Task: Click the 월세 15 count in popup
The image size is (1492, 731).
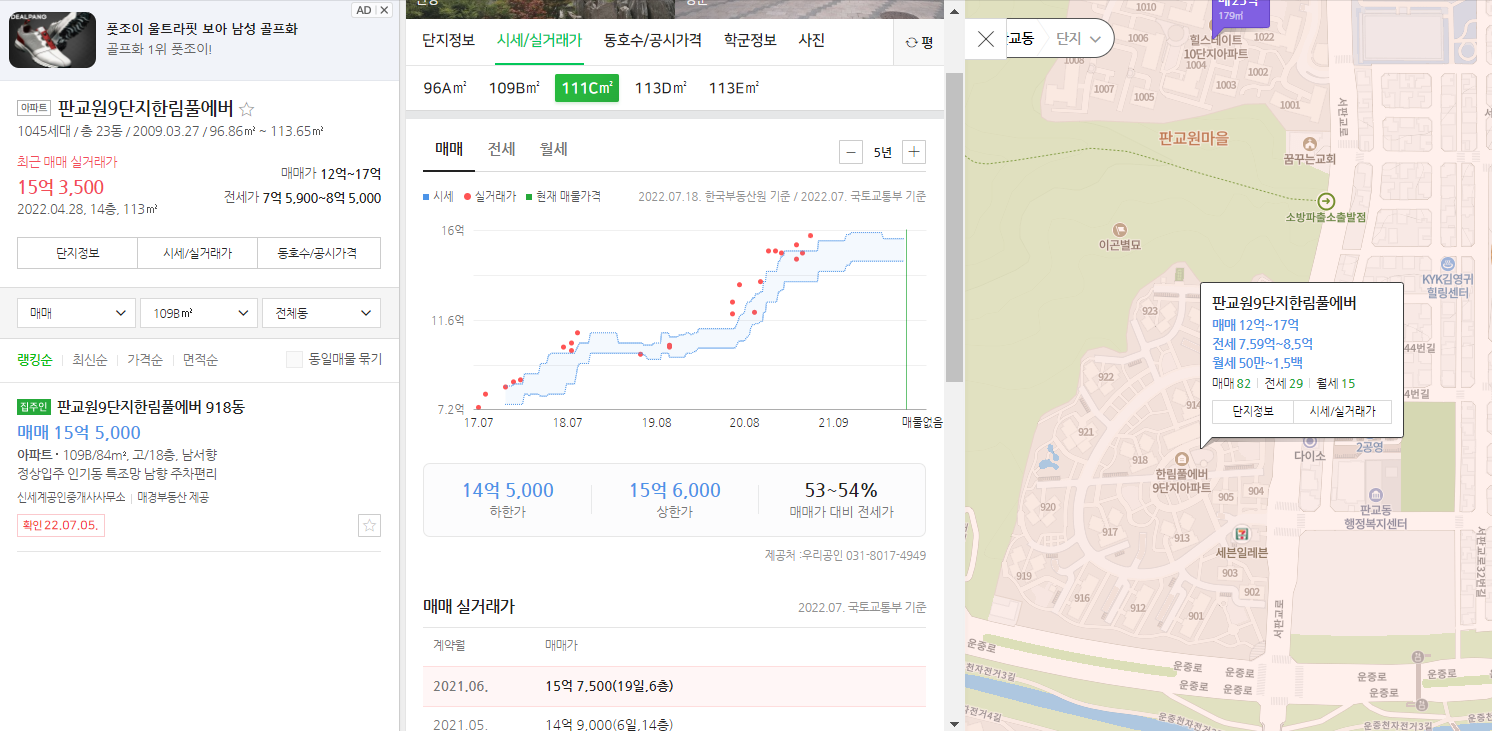Action: click(x=1336, y=383)
